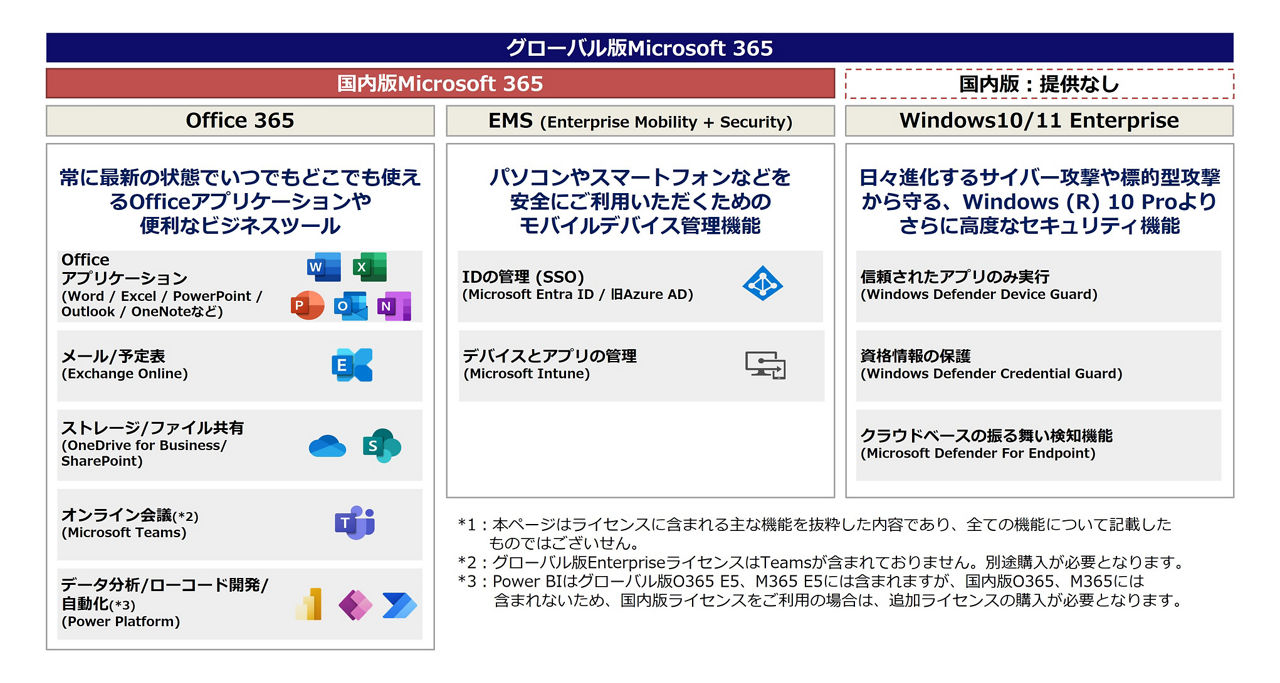Click the SharePoint icon
Screen dimensions: 1280x683
click(x=382, y=446)
